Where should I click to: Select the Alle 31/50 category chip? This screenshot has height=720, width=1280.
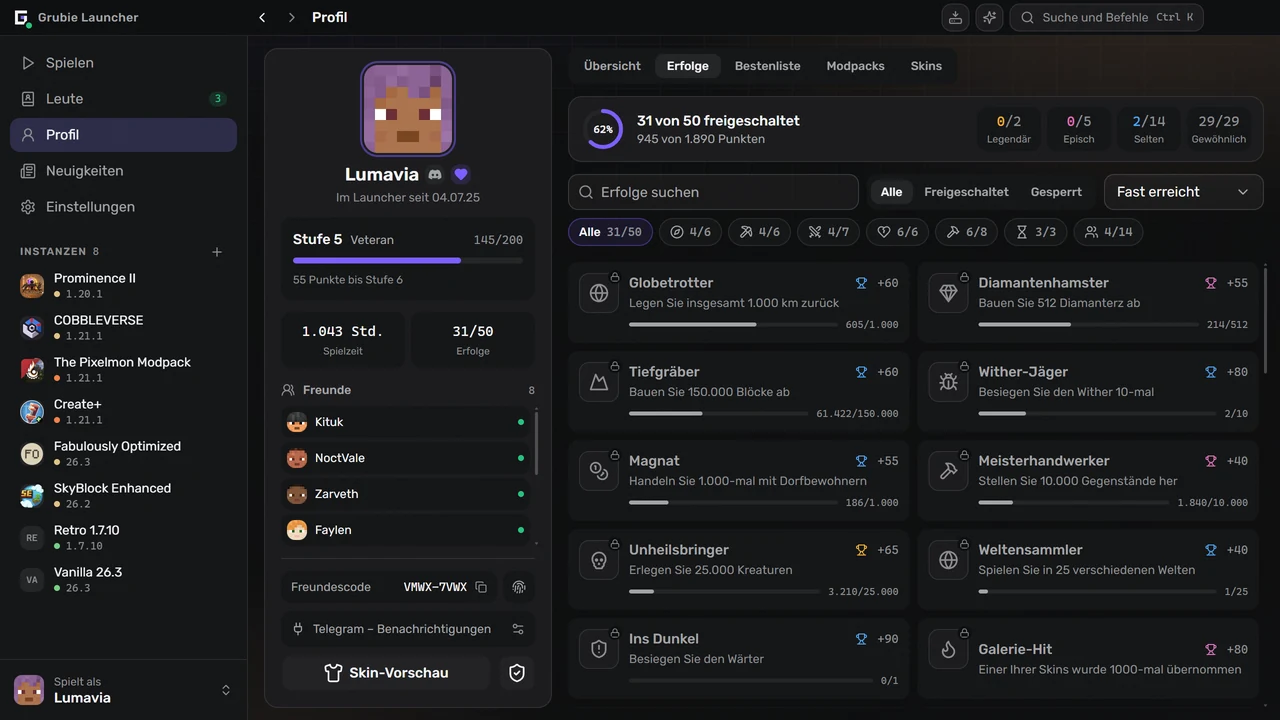(611, 232)
